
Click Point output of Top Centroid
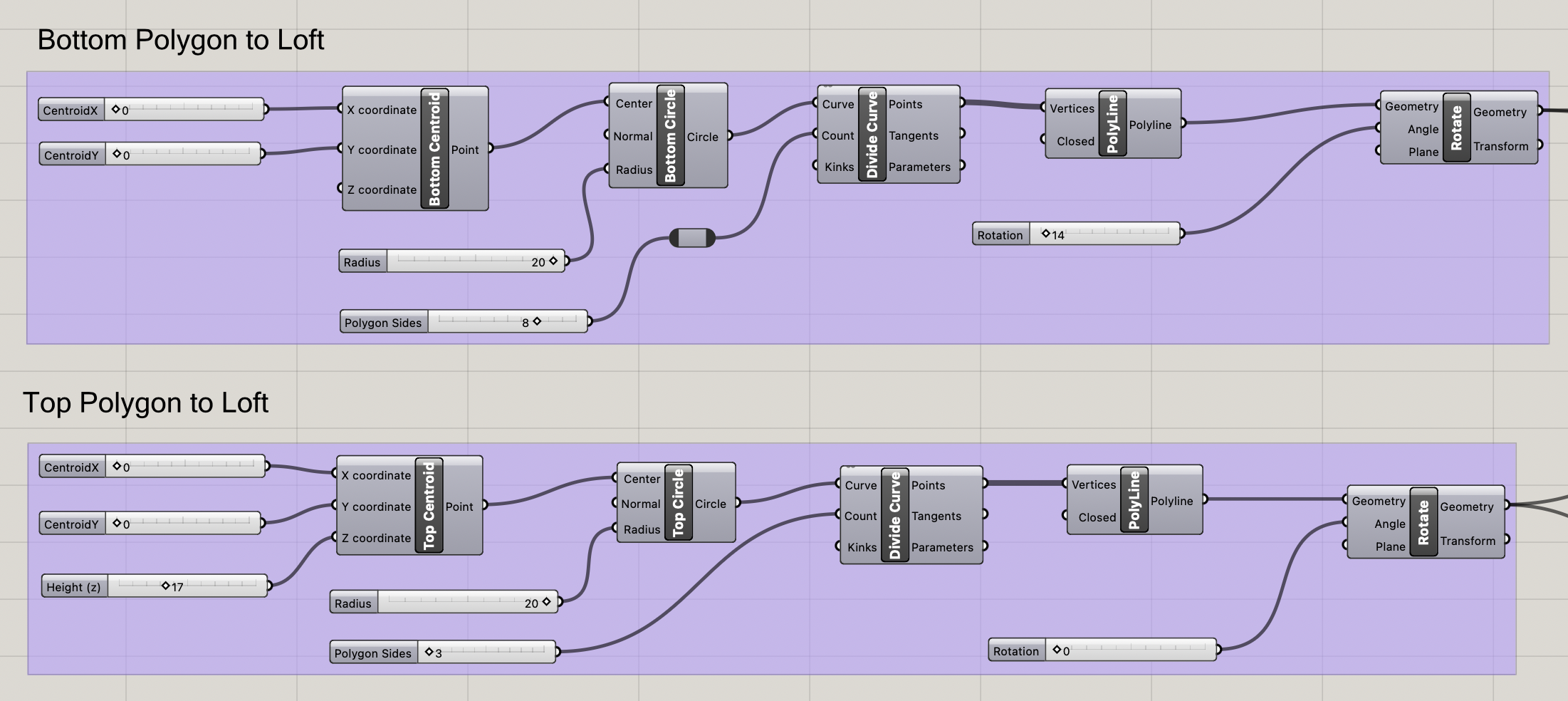tap(459, 507)
